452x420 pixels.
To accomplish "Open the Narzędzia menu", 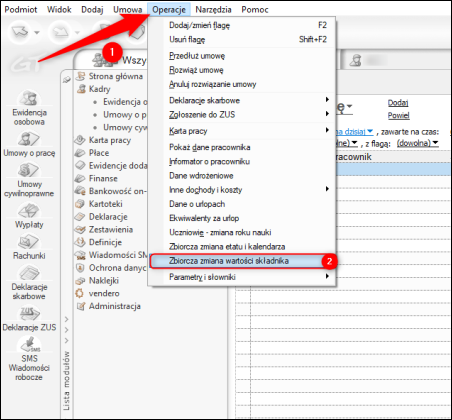I will coord(213,10).
